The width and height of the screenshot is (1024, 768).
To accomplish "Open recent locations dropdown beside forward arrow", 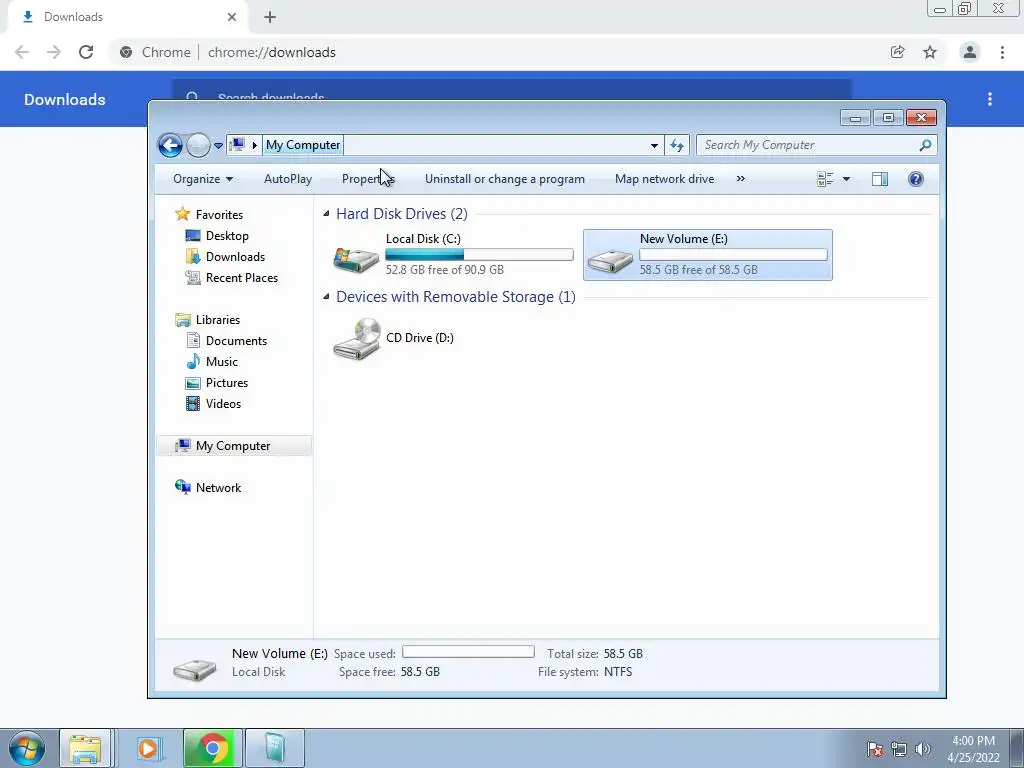I will (218, 146).
